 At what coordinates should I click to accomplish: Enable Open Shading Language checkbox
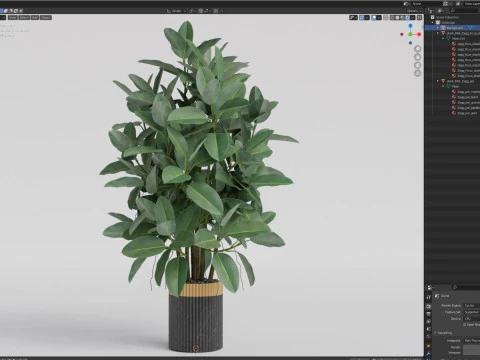pos(464,324)
